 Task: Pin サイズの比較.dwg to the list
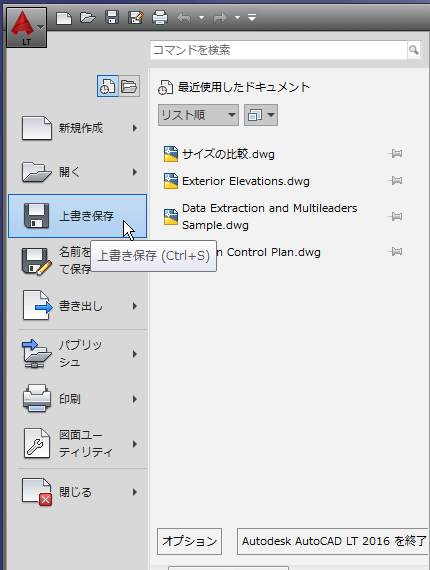(395, 153)
